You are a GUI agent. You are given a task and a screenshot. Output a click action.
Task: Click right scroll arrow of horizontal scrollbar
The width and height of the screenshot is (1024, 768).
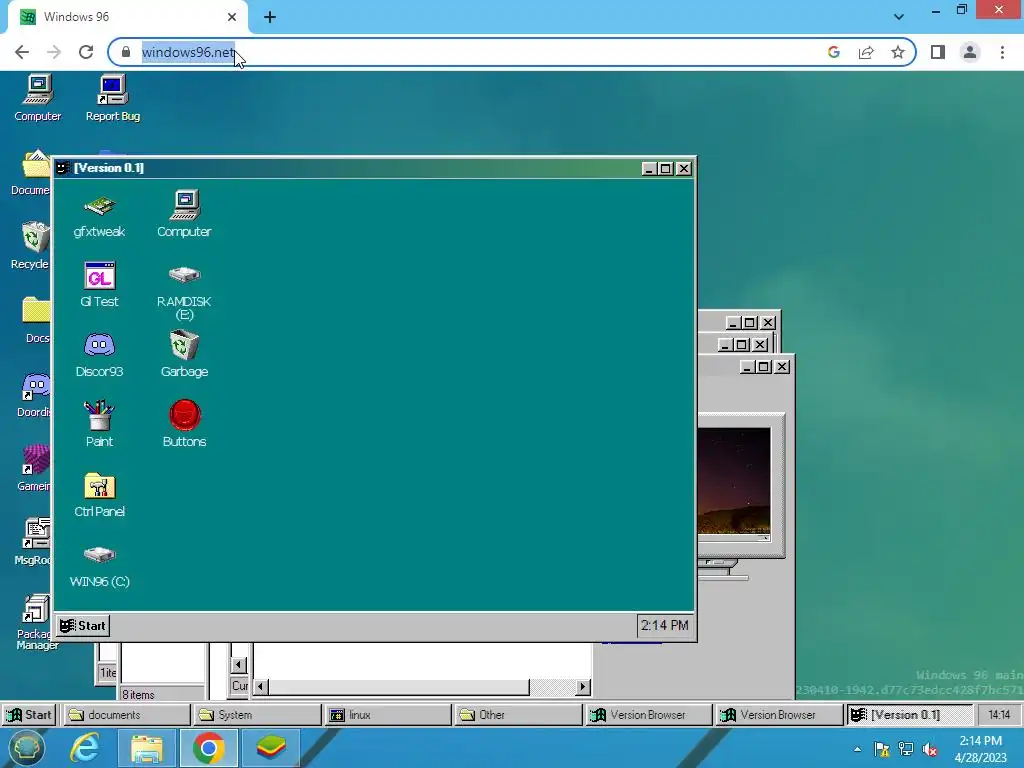583,686
